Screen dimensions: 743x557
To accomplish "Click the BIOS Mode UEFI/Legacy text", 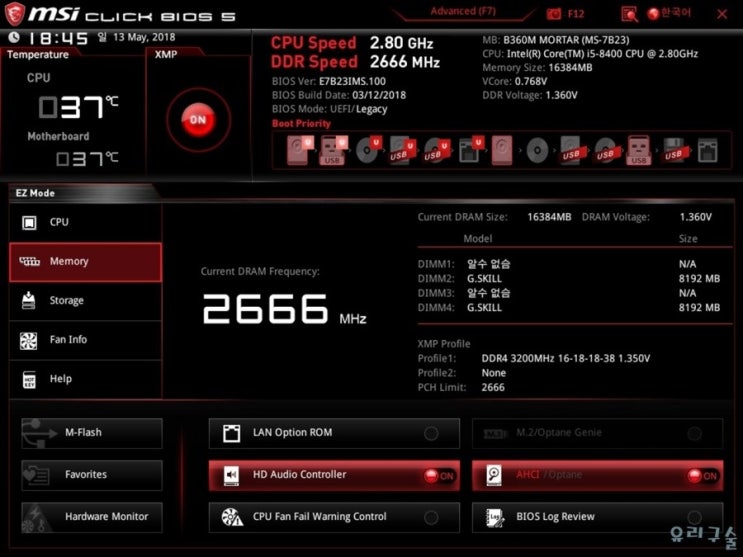I will tap(329, 109).
